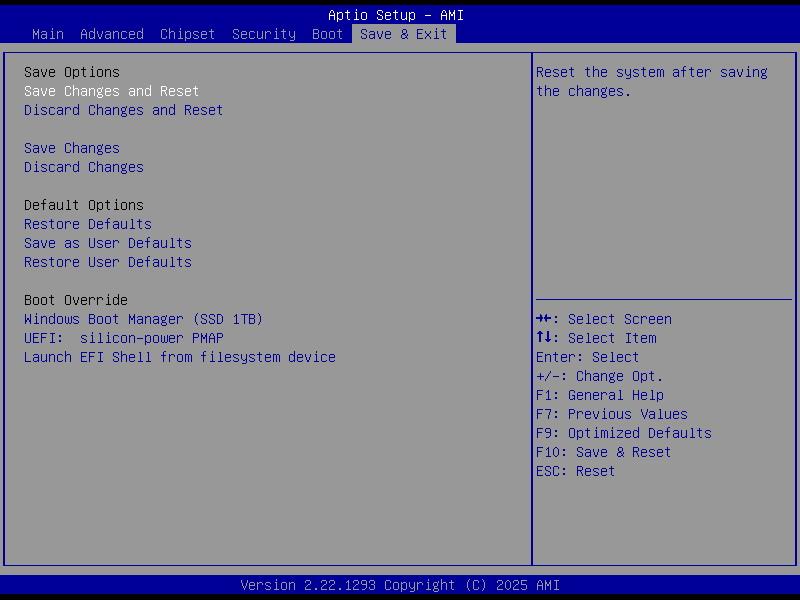Image resolution: width=800 pixels, height=600 pixels.
Task: Click the 'F9: Optimized Defaults' hint
Action: pyautogui.click(x=623, y=433)
